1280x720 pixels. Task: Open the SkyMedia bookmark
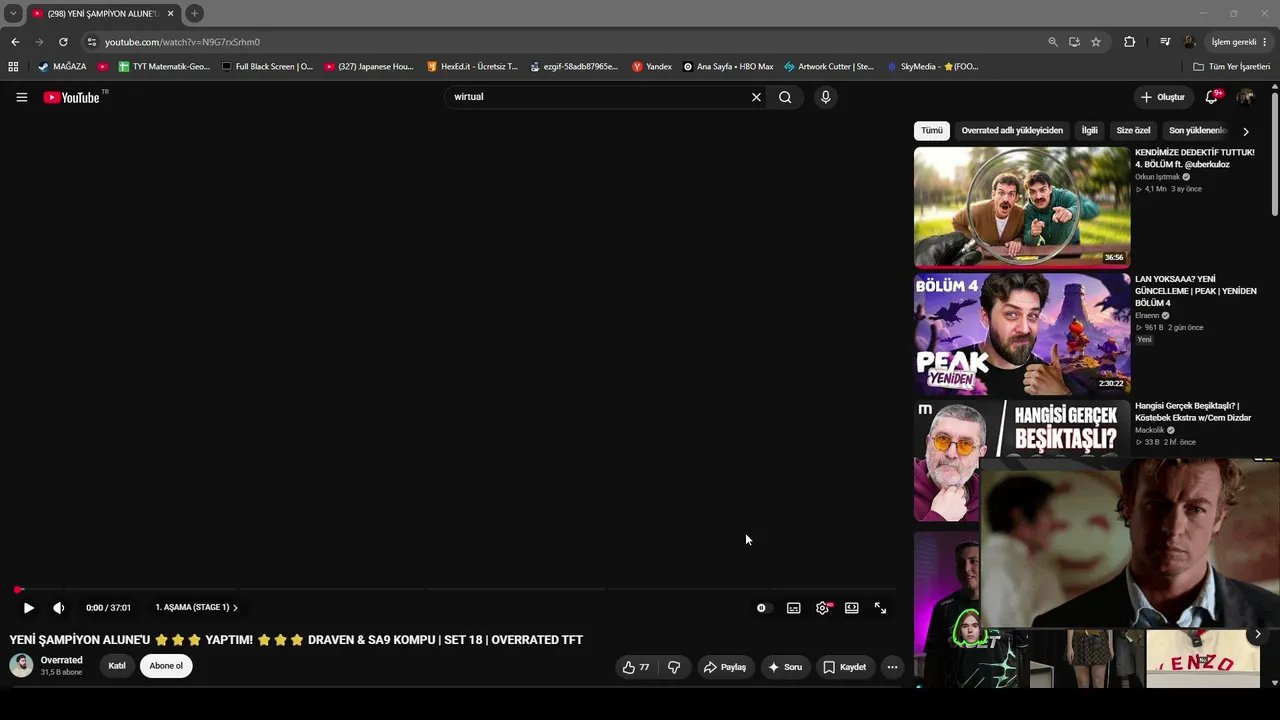(933, 67)
